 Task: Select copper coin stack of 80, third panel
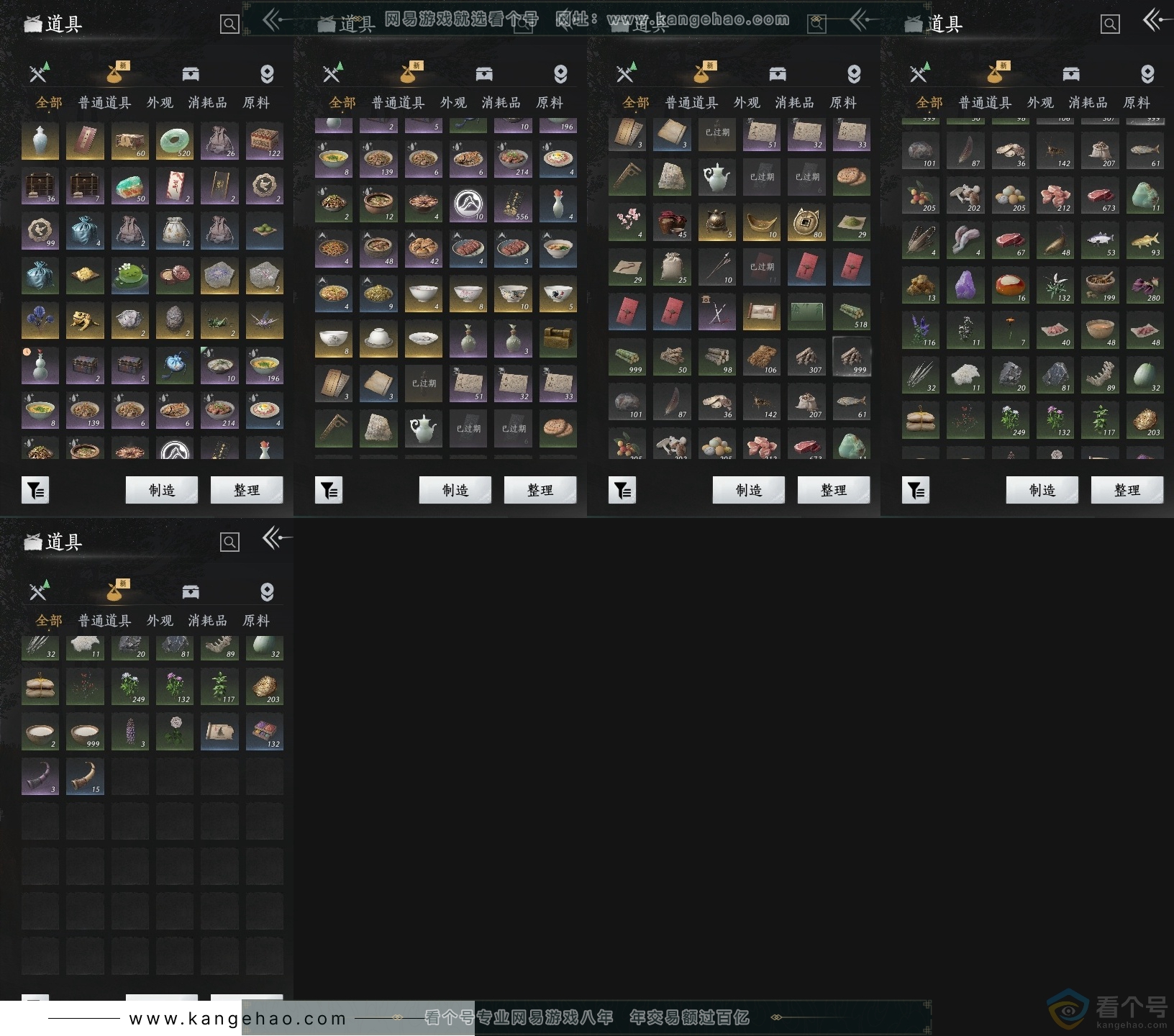click(x=806, y=222)
